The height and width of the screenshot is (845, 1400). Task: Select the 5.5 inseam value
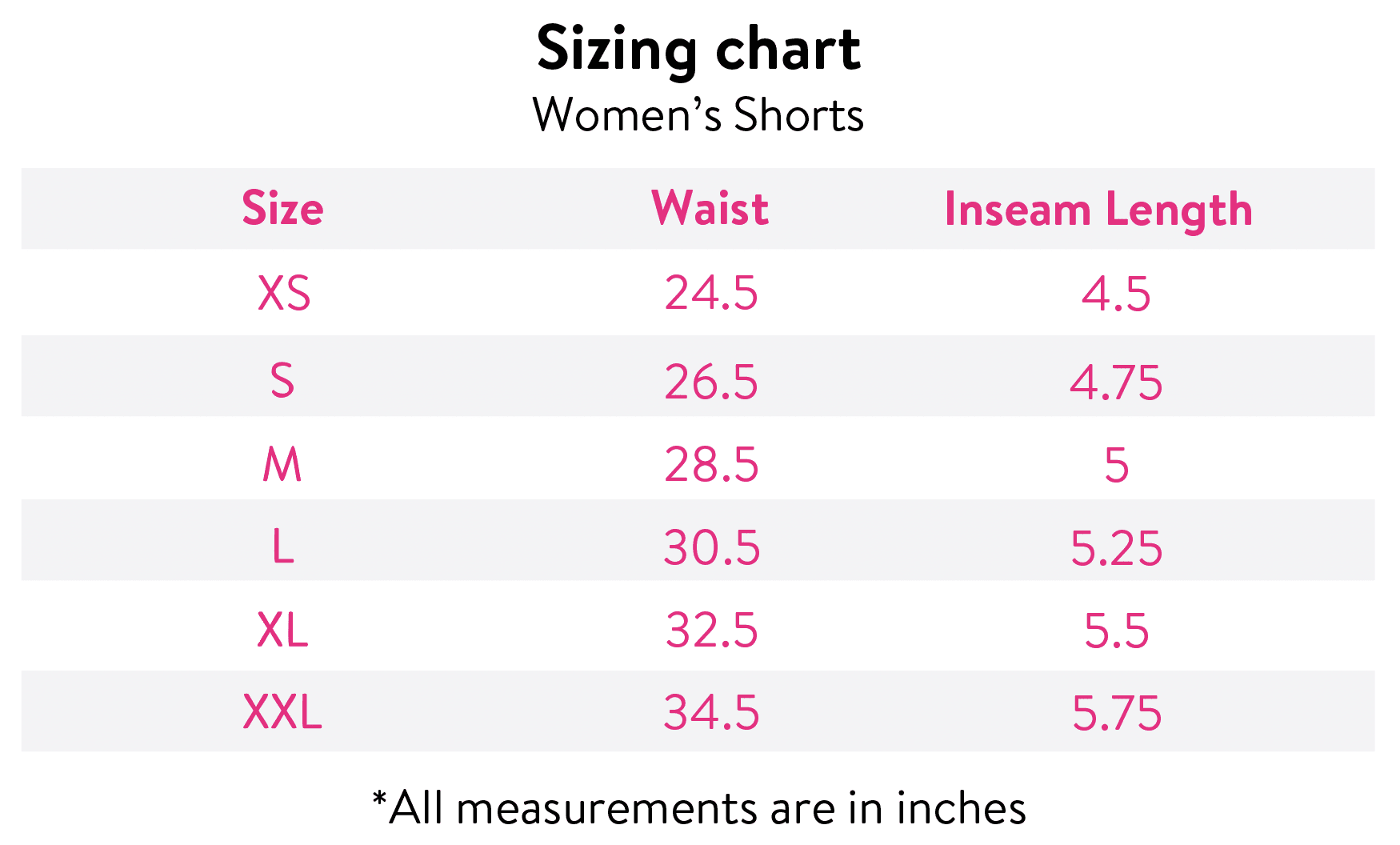pos(1116,631)
